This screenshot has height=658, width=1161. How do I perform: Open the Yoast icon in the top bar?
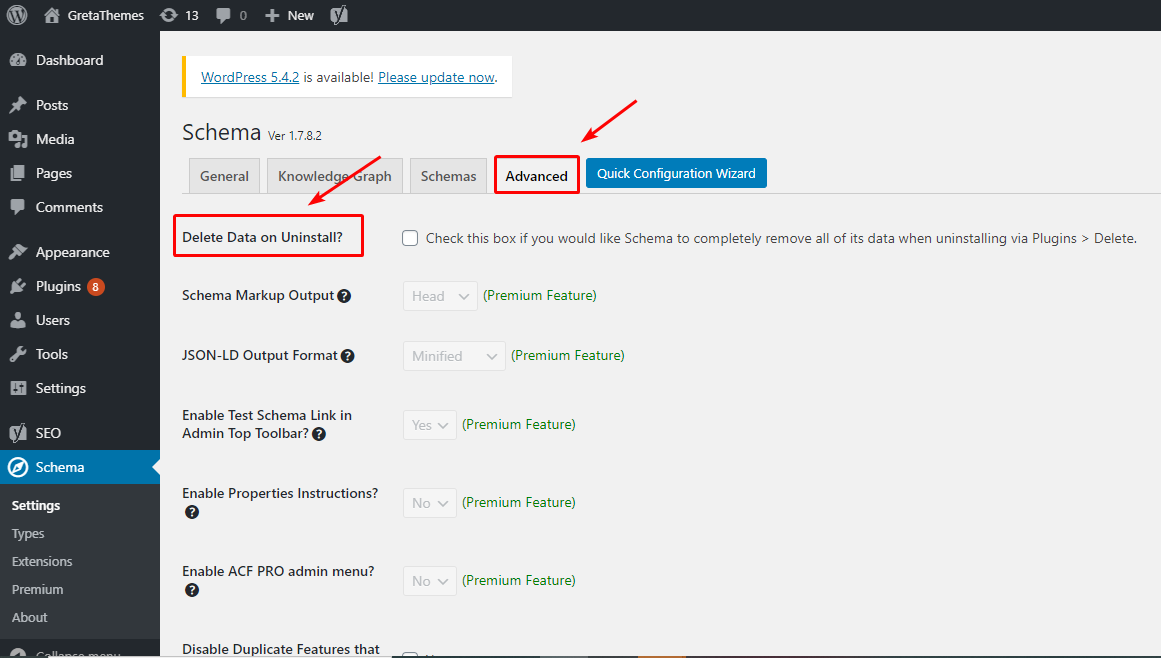point(339,15)
